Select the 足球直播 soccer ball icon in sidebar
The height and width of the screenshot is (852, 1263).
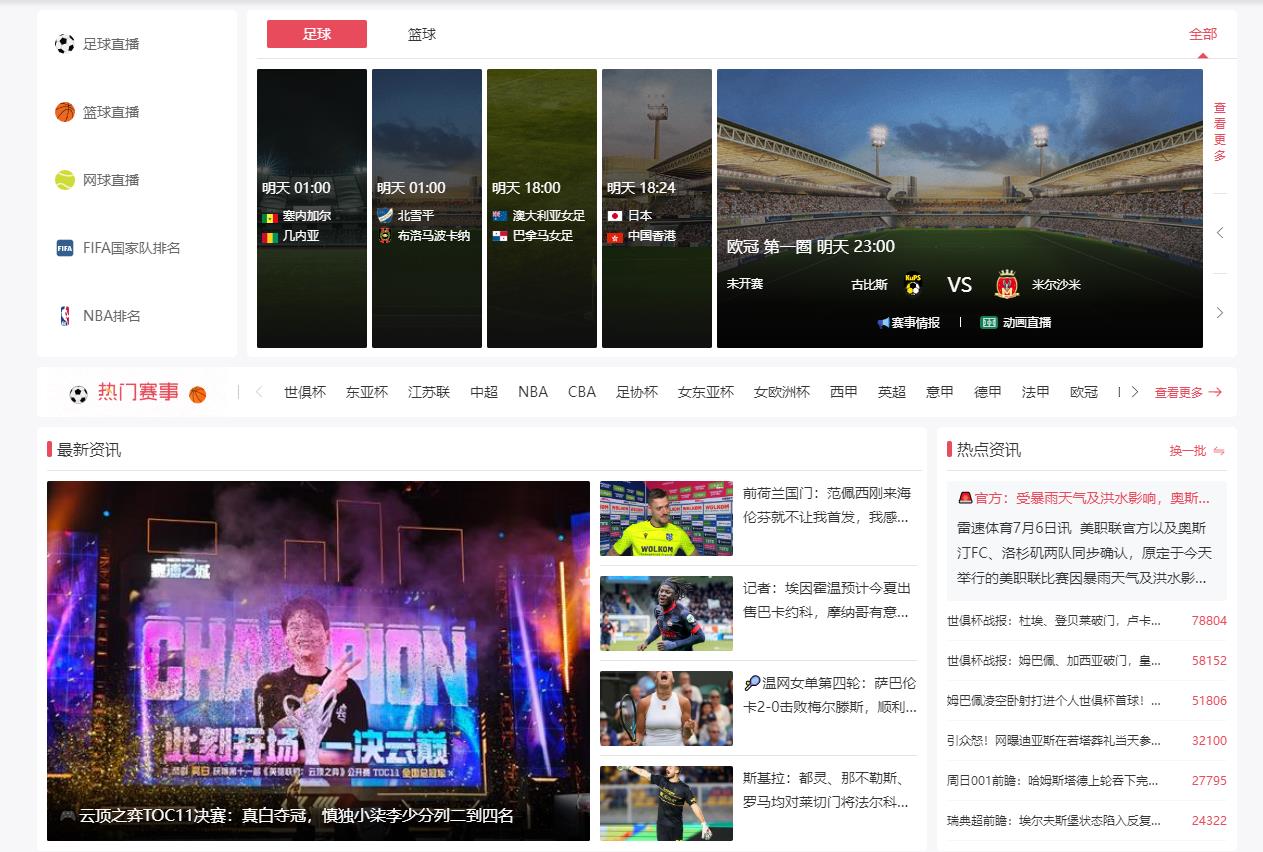click(x=62, y=42)
